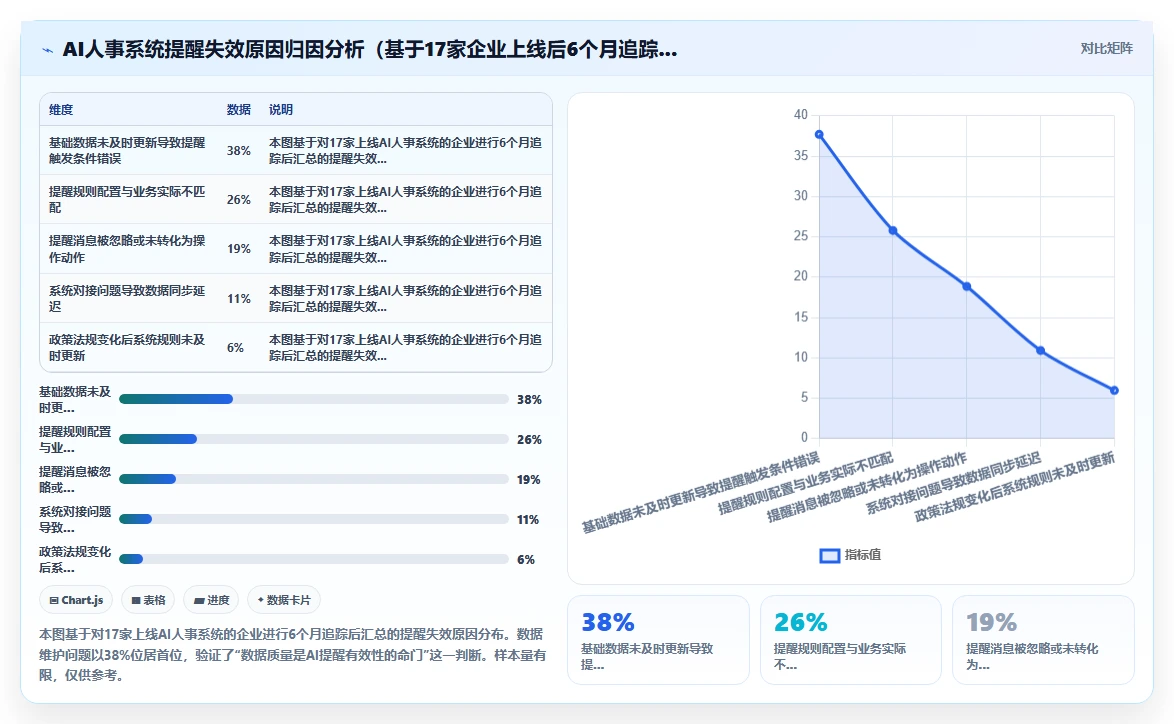Screen dimensions: 1174x724
Task: Click the 11% progress bar
Action: 314,519
